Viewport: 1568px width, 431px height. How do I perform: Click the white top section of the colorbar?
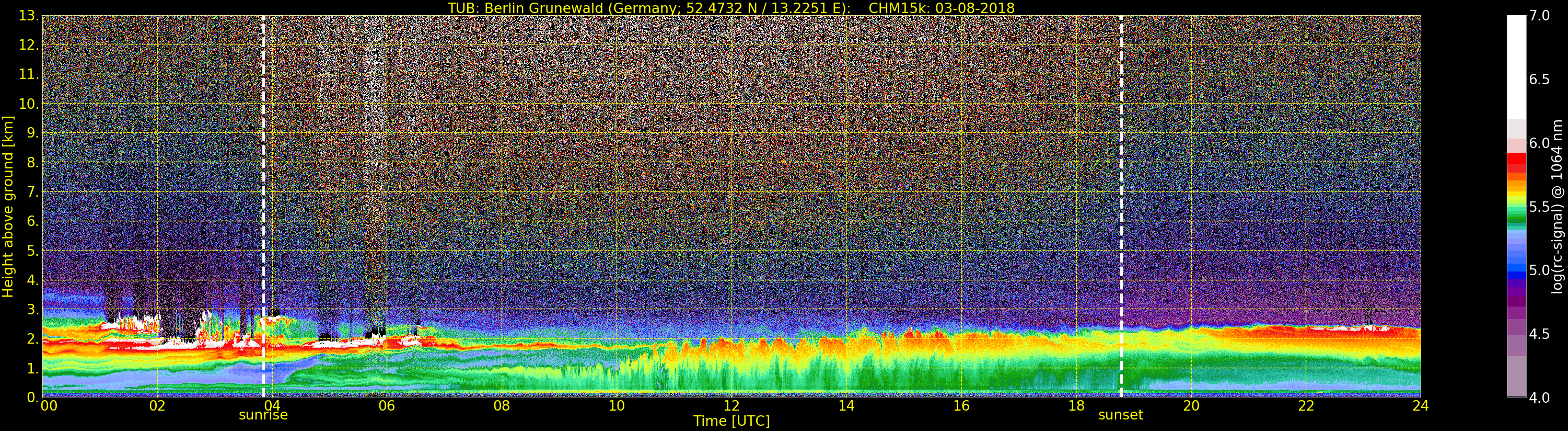tap(1516, 67)
